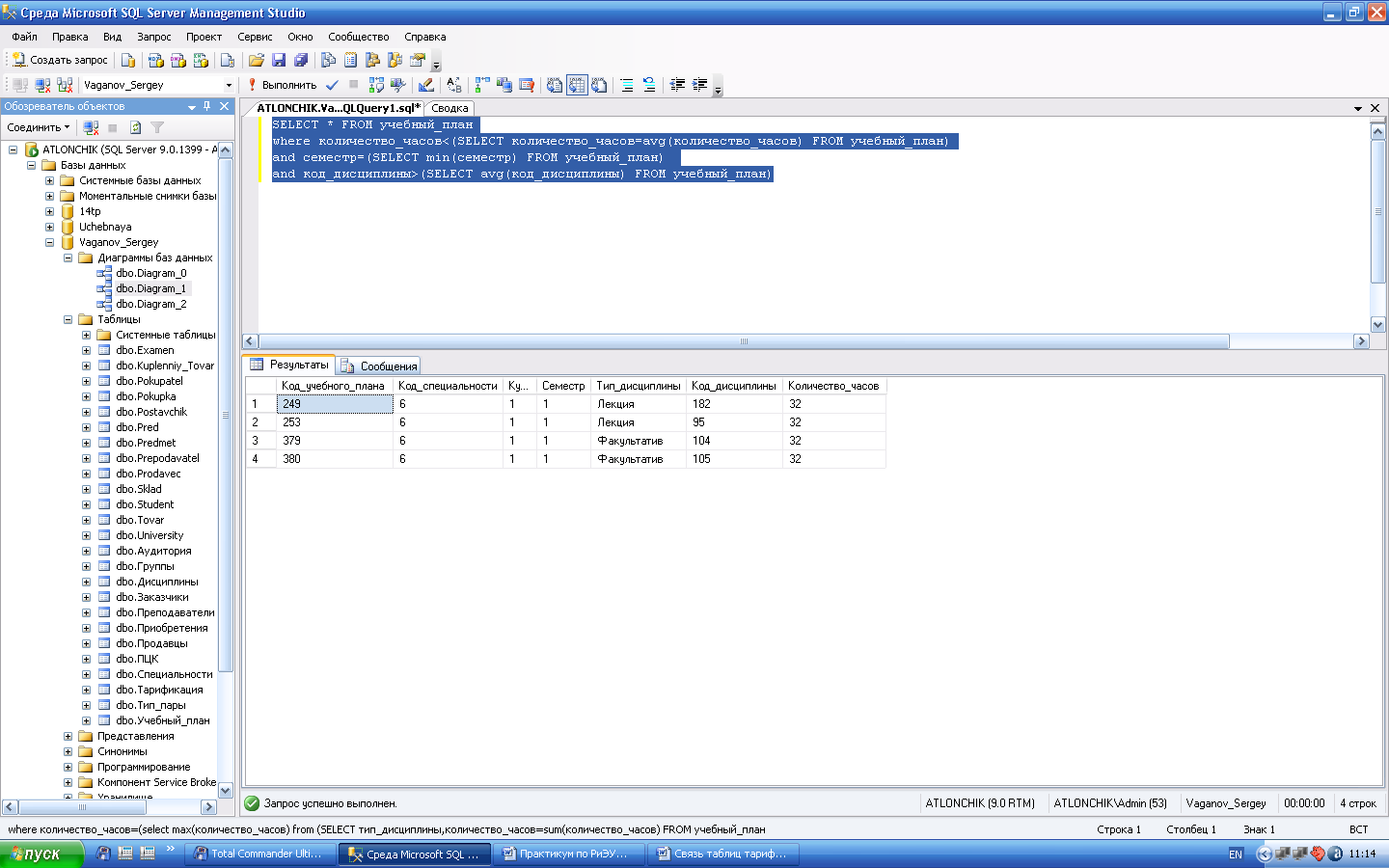Collapse the Диаграммы баз данных folder
The image size is (1389, 868).
68,258
